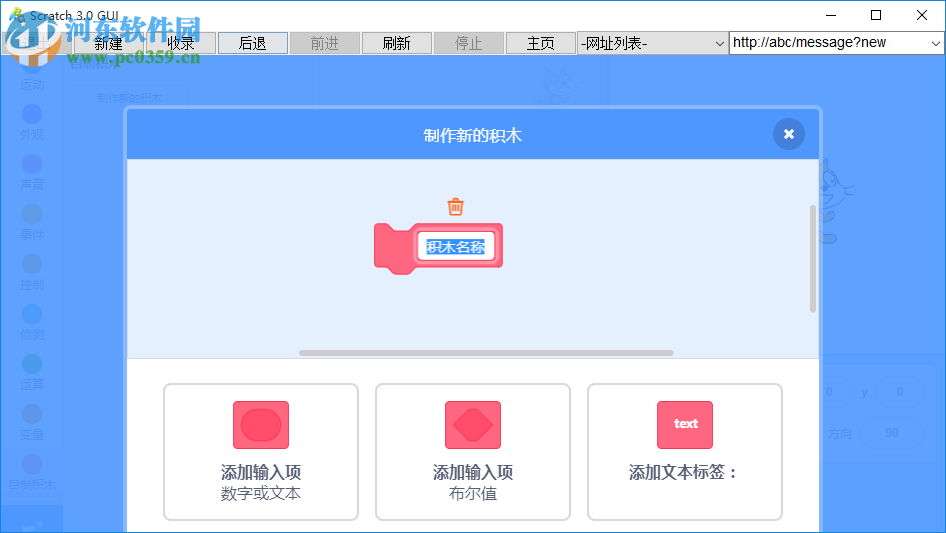Click the number or text input icon
The height and width of the screenshot is (533, 946).
(x=261, y=425)
